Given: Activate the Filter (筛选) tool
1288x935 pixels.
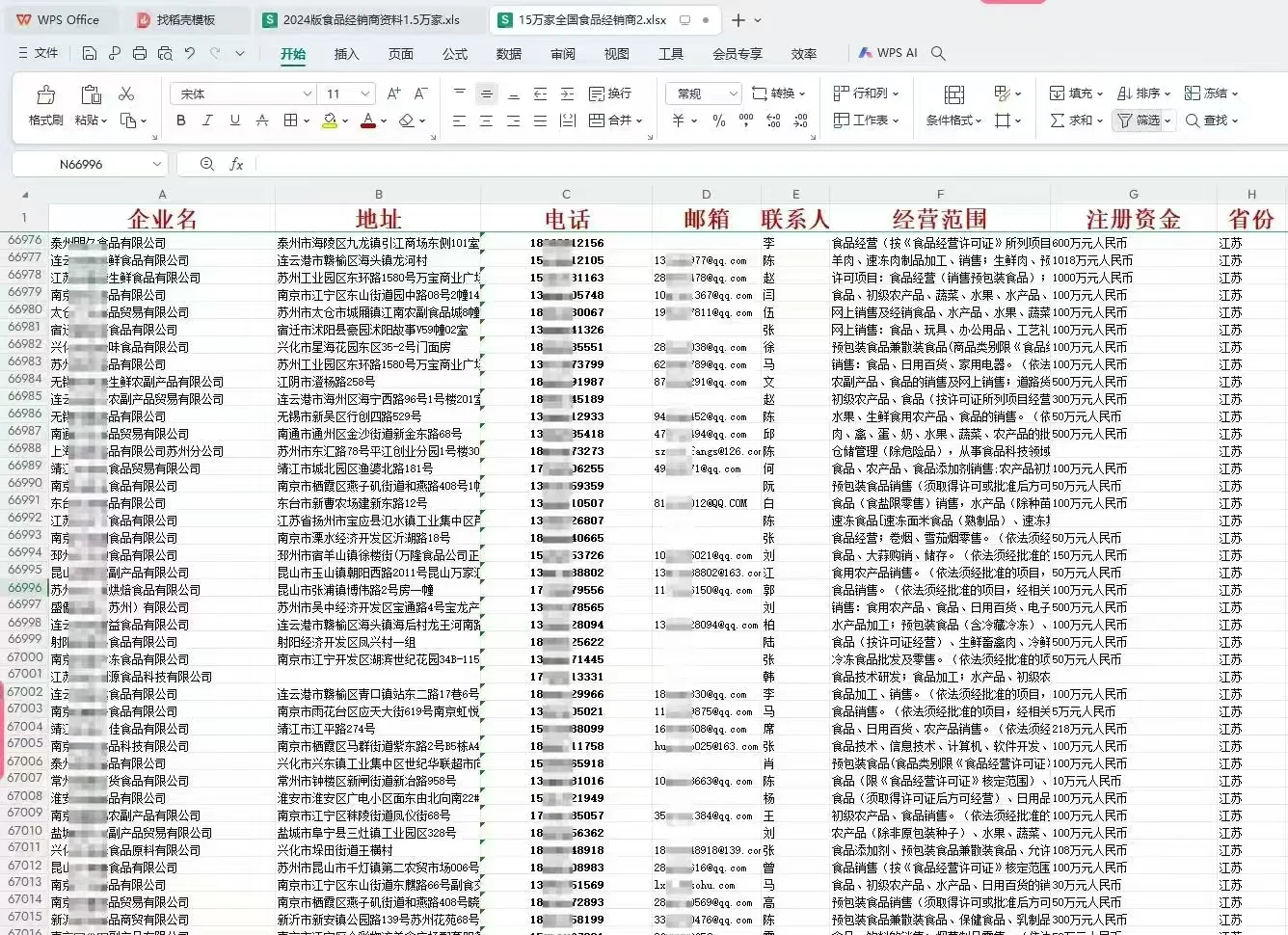Looking at the screenshot, I should click(x=1139, y=120).
